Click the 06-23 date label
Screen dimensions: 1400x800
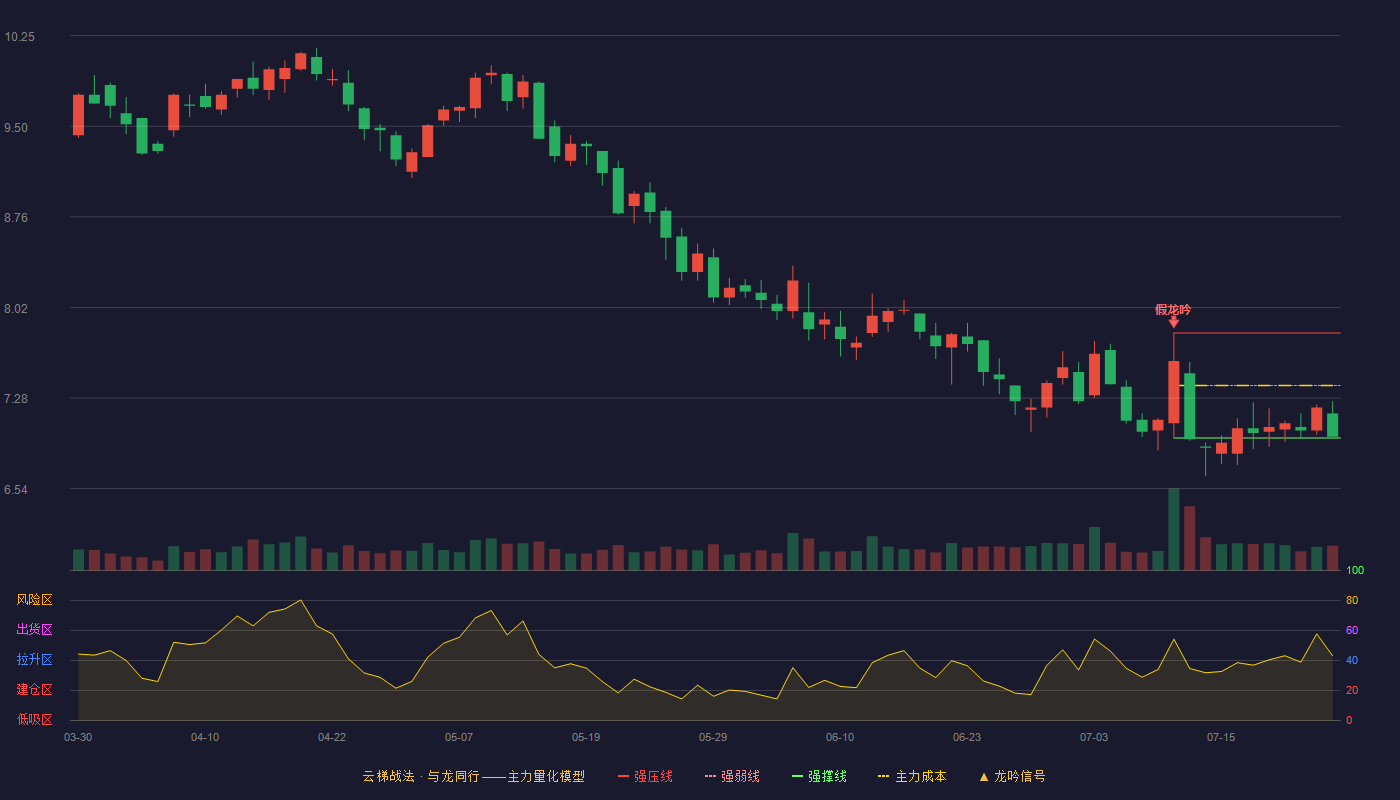[967, 737]
